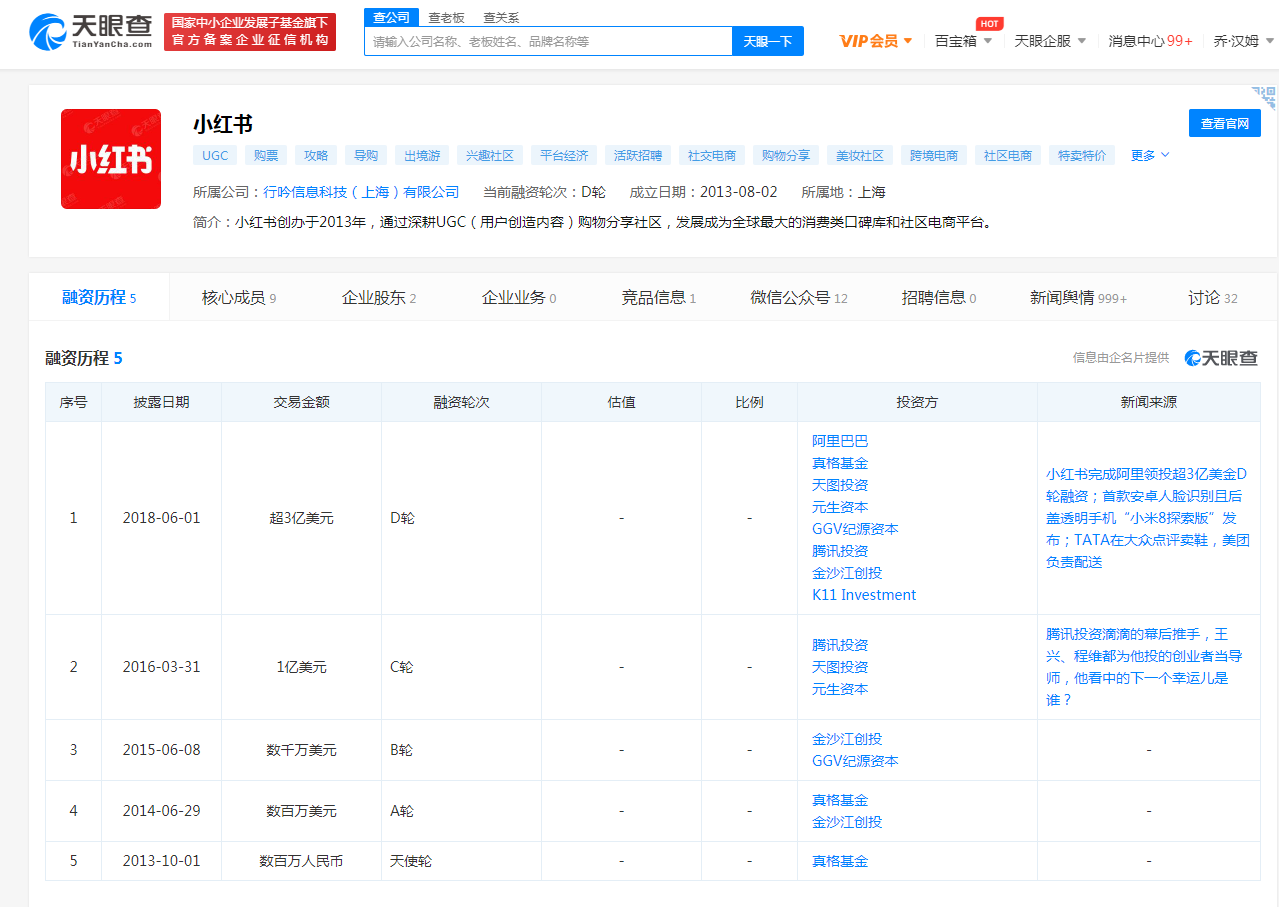
Task: Click the 攻略 tag
Action: 316,155
